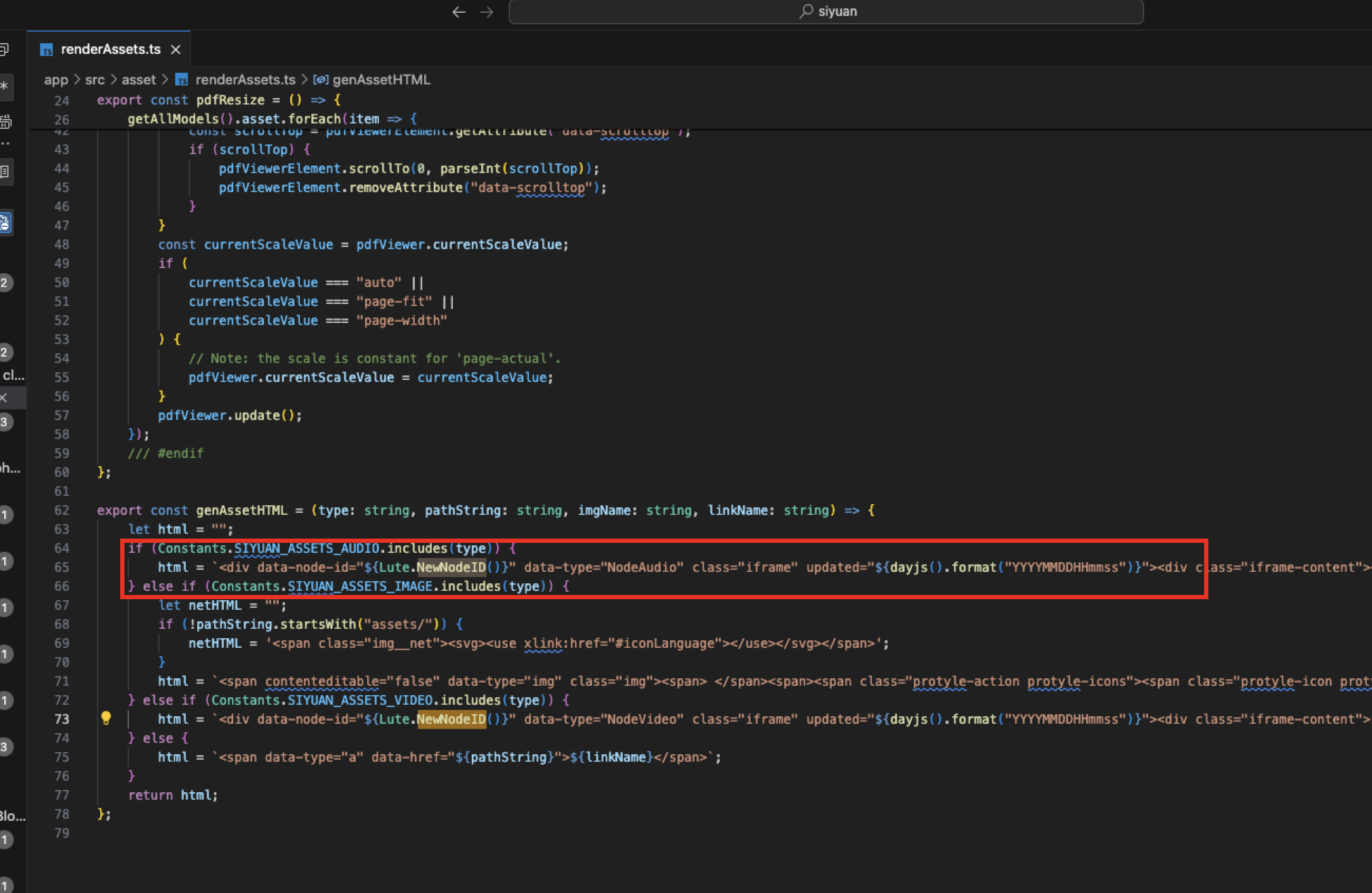
Task: Click the highlighted NewNodeID on line 73
Action: tap(451, 719)
